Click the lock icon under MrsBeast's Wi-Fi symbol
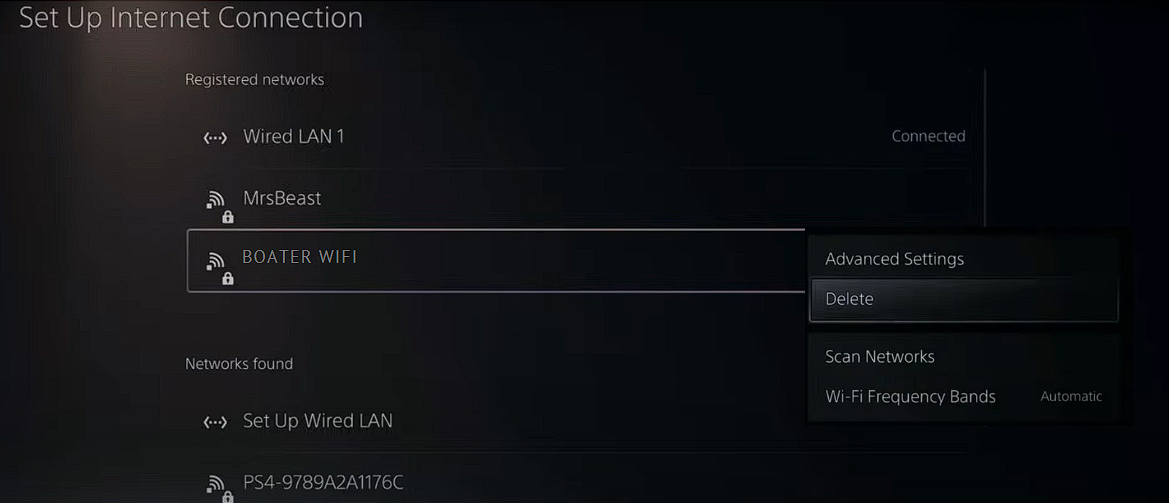1169x503 pixels. click(228, 217)
